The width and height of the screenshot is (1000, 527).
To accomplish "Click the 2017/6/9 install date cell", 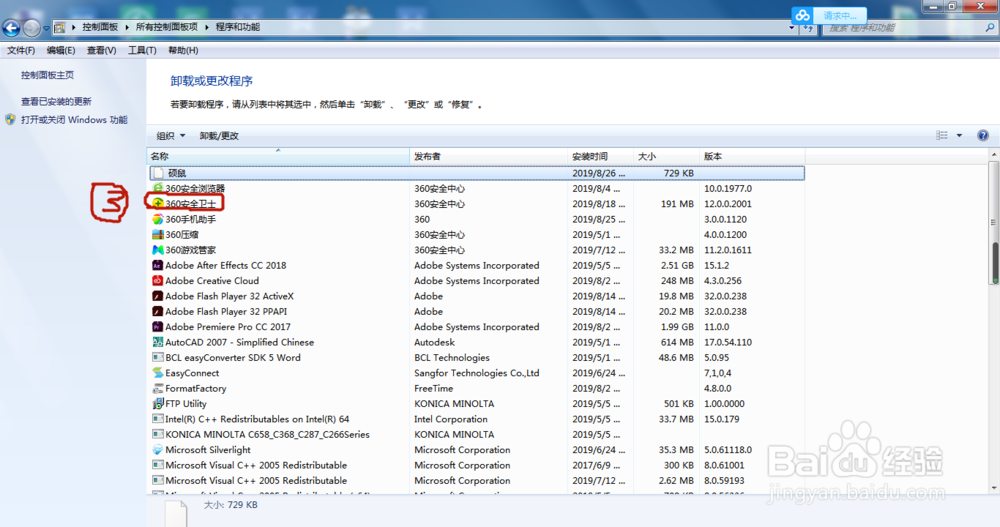I will click(x=596, y=465).
